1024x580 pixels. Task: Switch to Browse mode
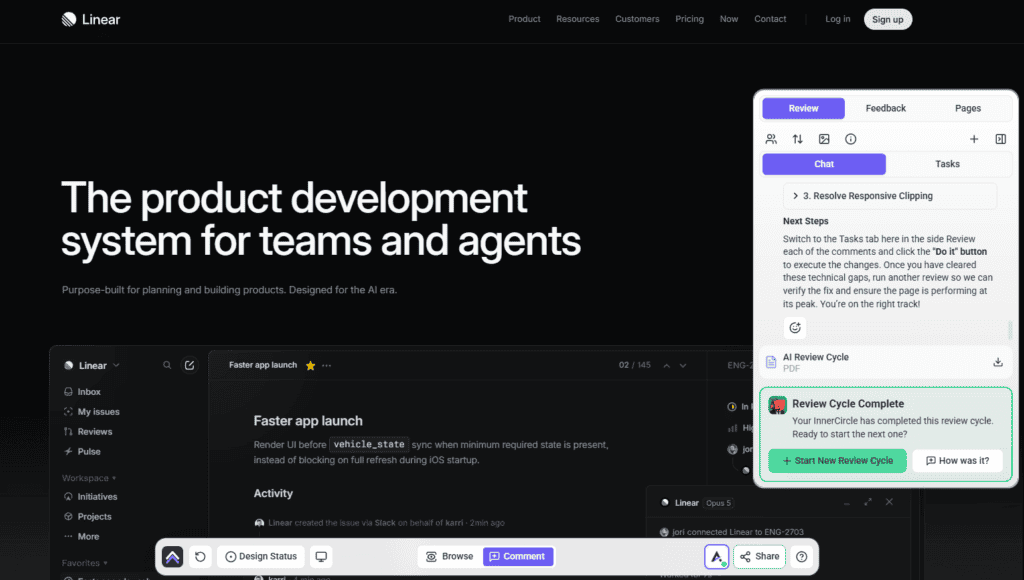tap(449, 556)
